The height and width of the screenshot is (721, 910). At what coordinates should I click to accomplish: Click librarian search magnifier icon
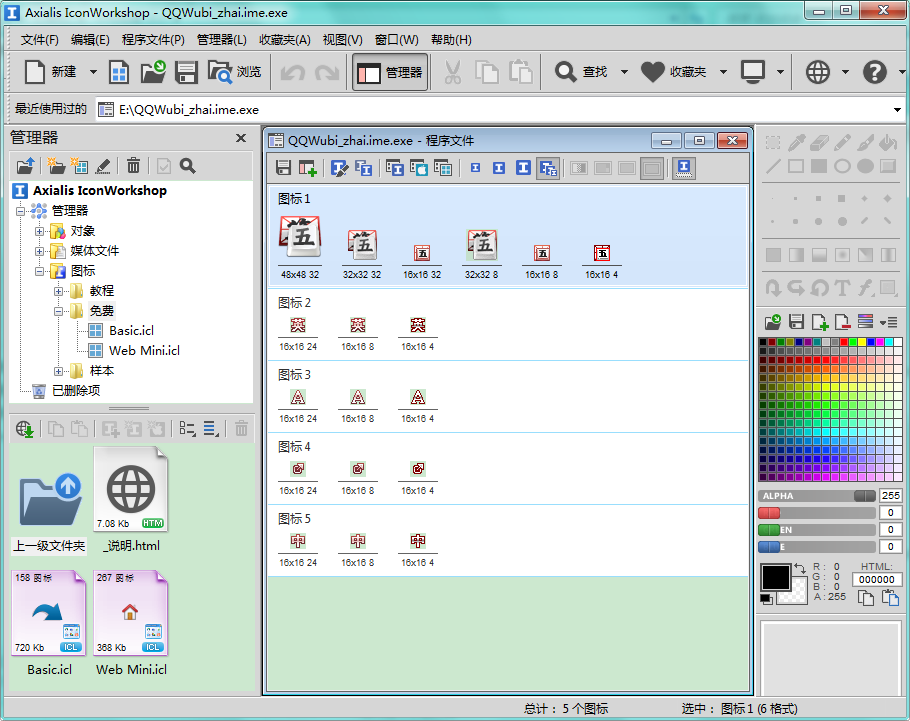click(x=187, y=166)
